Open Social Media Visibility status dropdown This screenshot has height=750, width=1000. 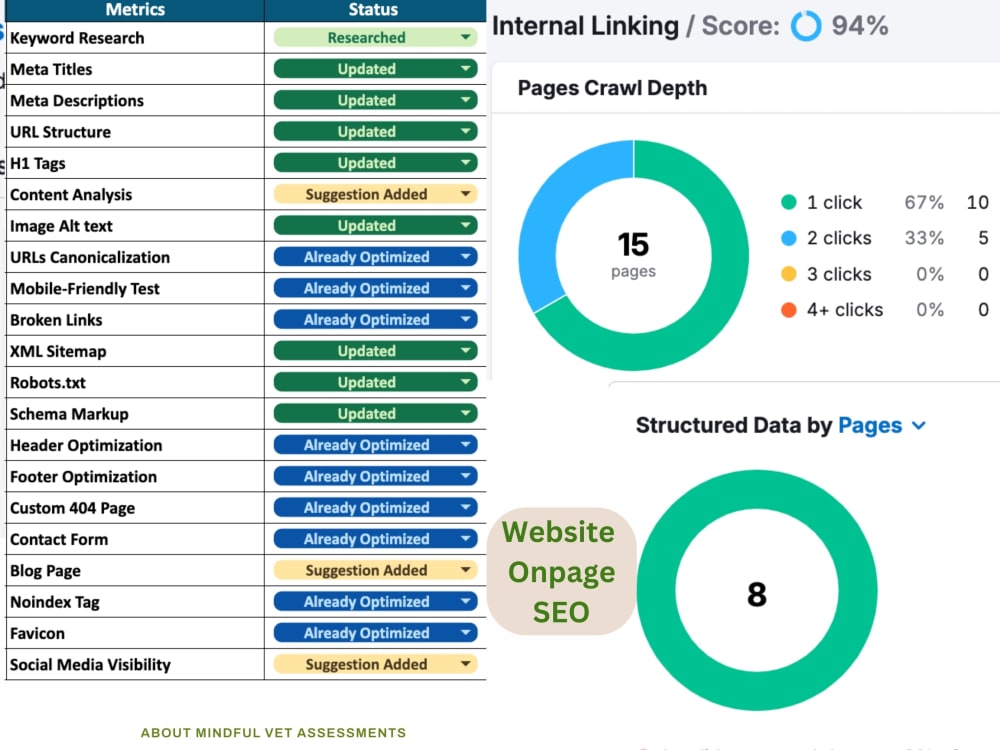[x=376, y=664]
